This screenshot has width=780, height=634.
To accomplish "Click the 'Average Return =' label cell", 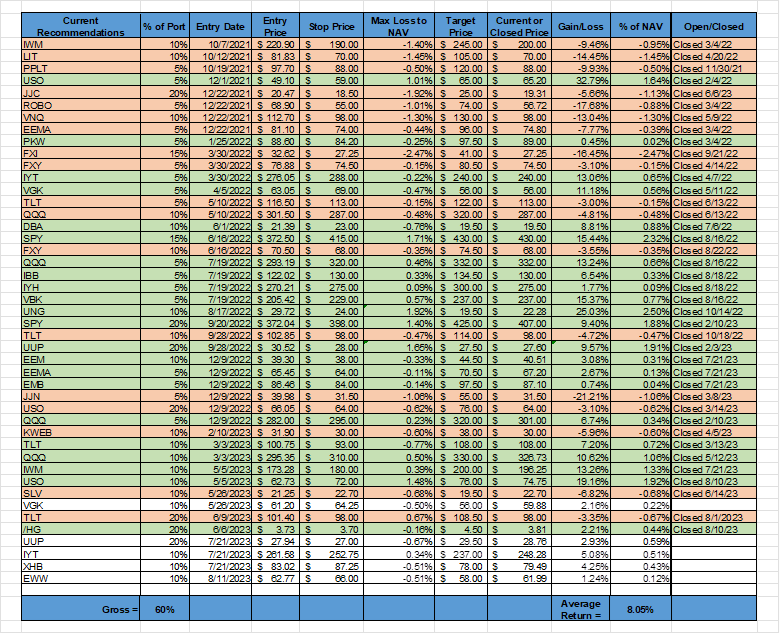I will (x=581, y=609).
